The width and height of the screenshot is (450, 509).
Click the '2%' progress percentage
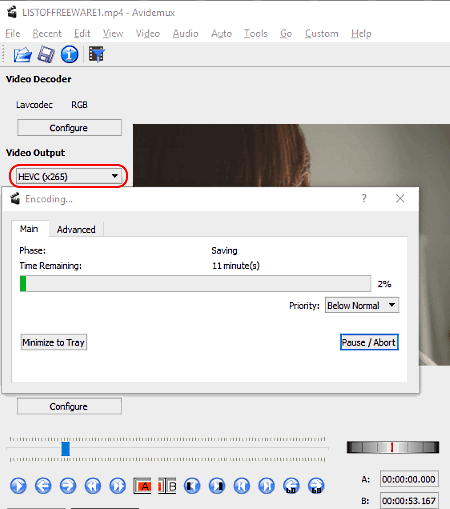pyautogui.click(x=384, y=284)
